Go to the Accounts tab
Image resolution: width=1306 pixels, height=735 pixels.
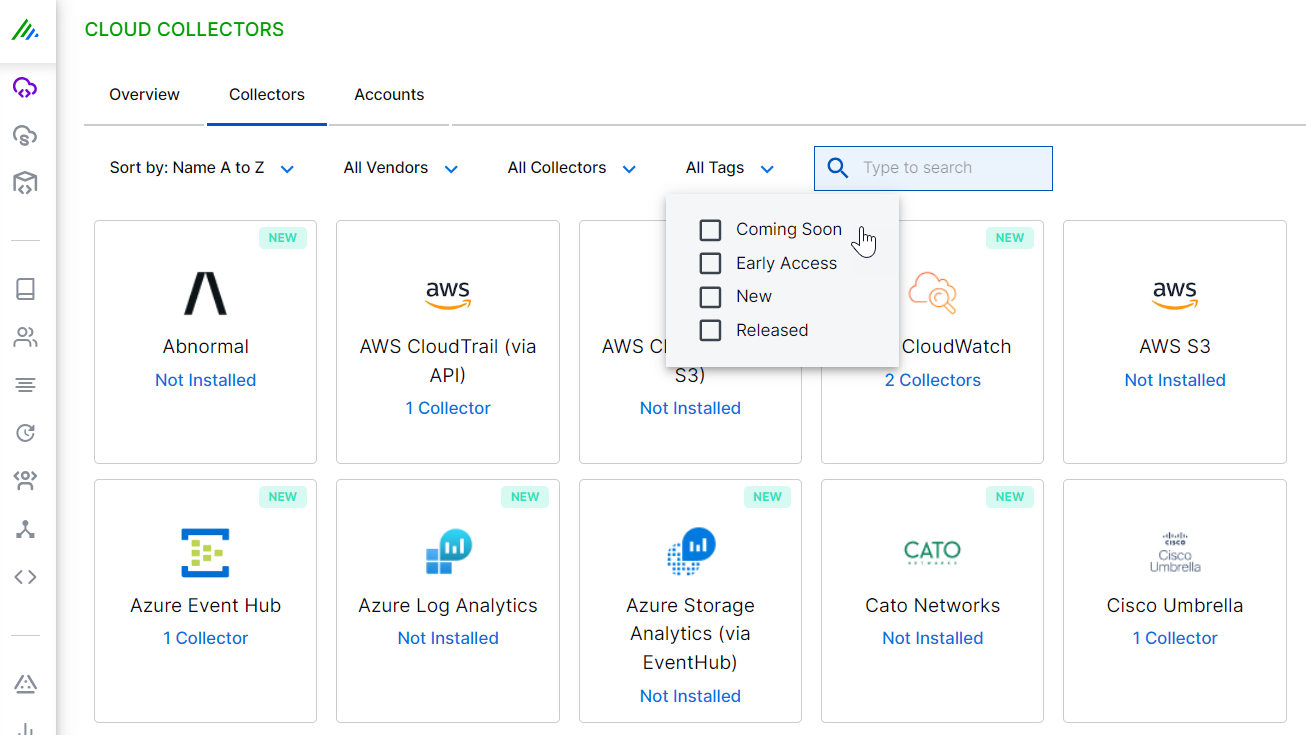pos(389,95)
